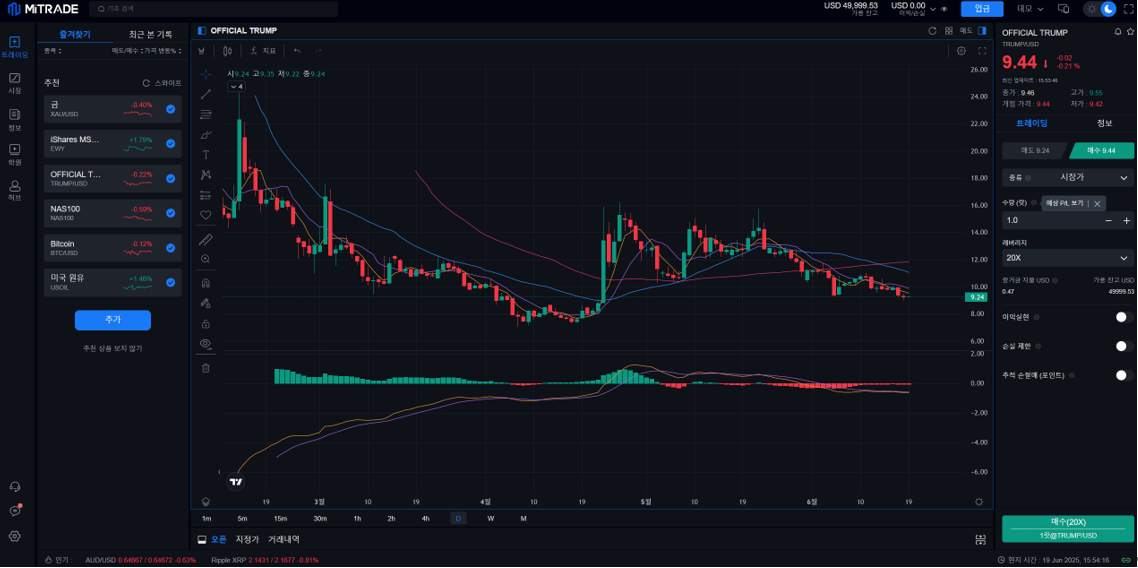Enable the stop loss (손실 제한) switch
The height and width of the screenshot is (568, 1138).
1124,346
